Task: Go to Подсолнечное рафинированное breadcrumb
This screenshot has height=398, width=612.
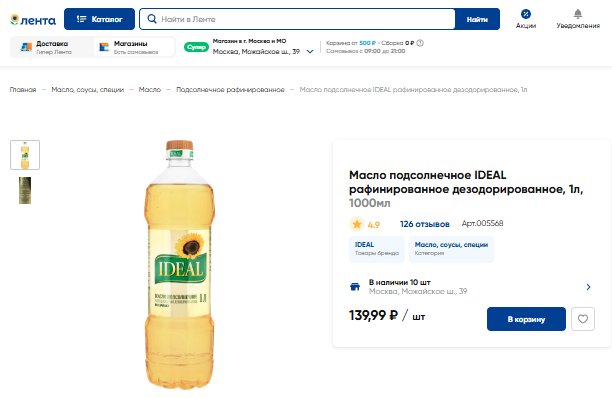Action: (230, 90)
